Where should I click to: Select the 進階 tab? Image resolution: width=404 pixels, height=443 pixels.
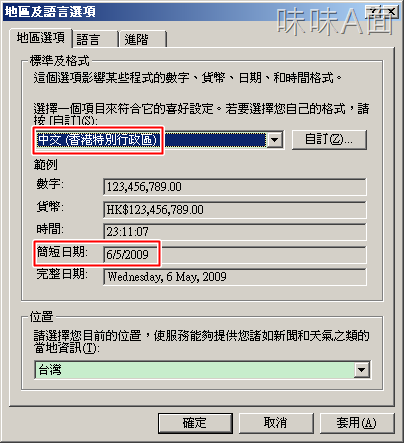(x=143, y=39)
